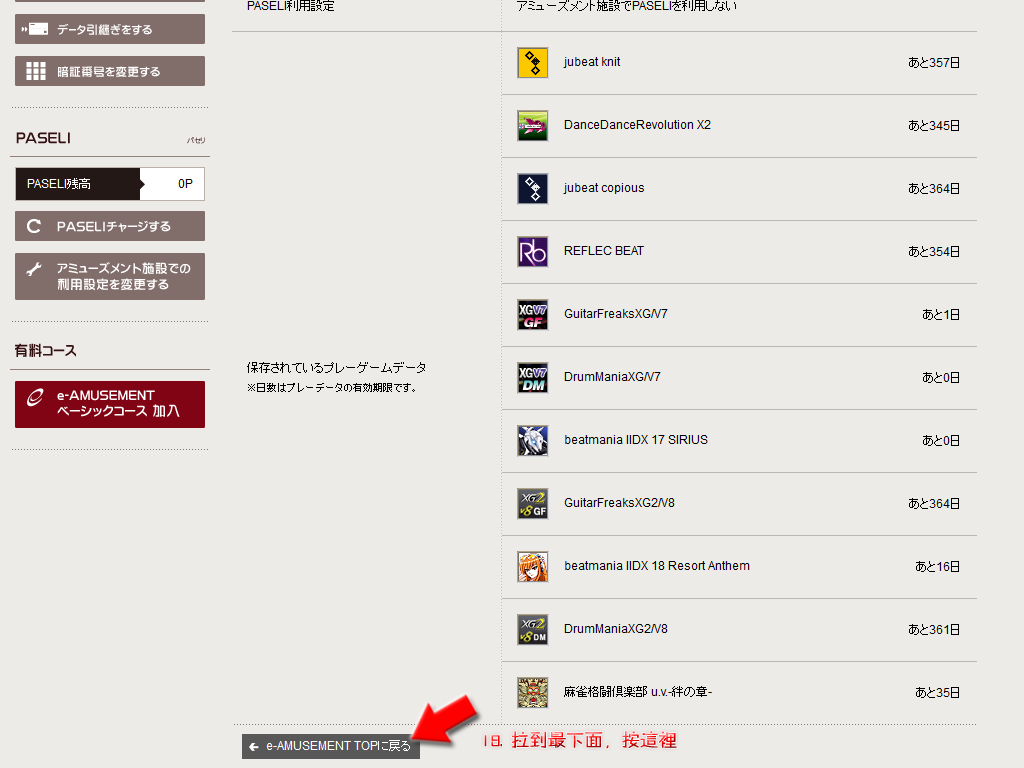
Task: Click the PASELI sidebar heading
Action: [43, 138]
